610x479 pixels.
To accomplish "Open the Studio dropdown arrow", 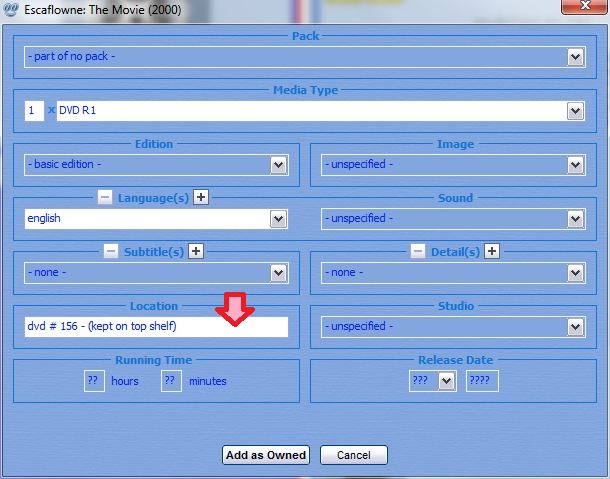I will pos(575,327).
